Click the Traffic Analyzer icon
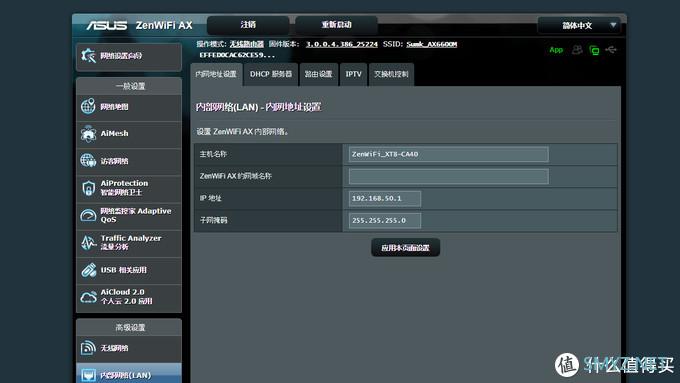Image resolution: width=680 pixels, height=383 pixels. (88, 242)
